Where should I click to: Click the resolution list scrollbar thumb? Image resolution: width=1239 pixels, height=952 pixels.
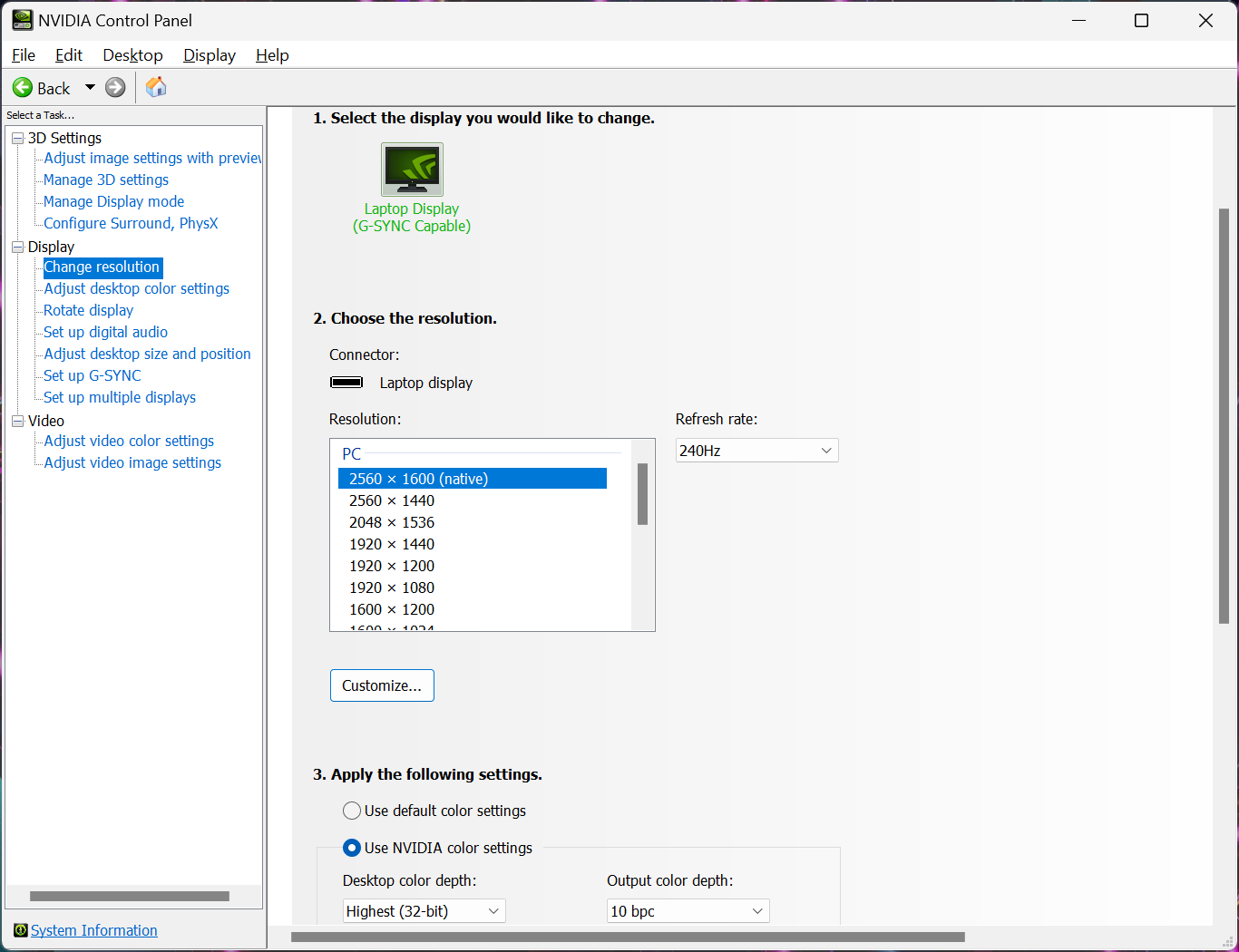(x=642, y=494)
